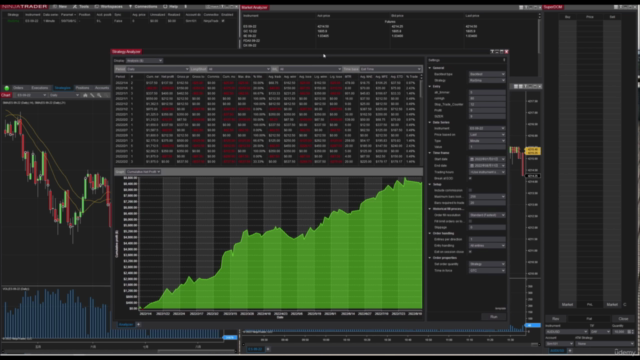Open the Help menu
The height and width of the screenshot is (360, 640).
pyautogui.click(x=171, y=7)
